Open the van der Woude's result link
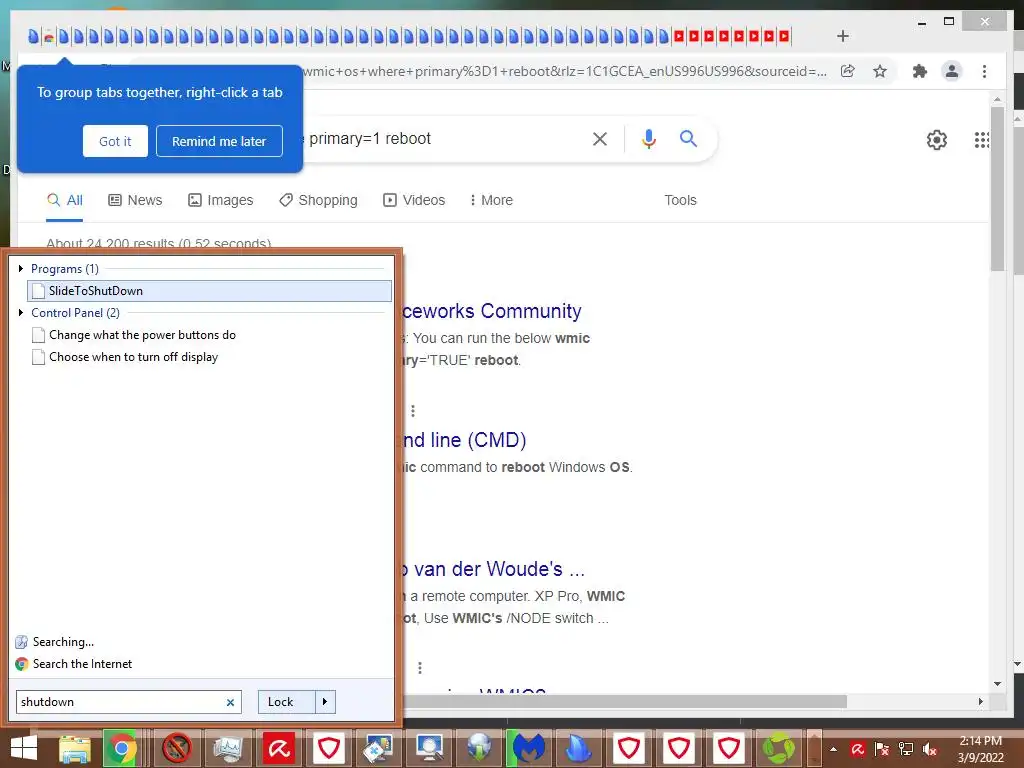Screen dimensions: 1024x768 pos(493,569)
